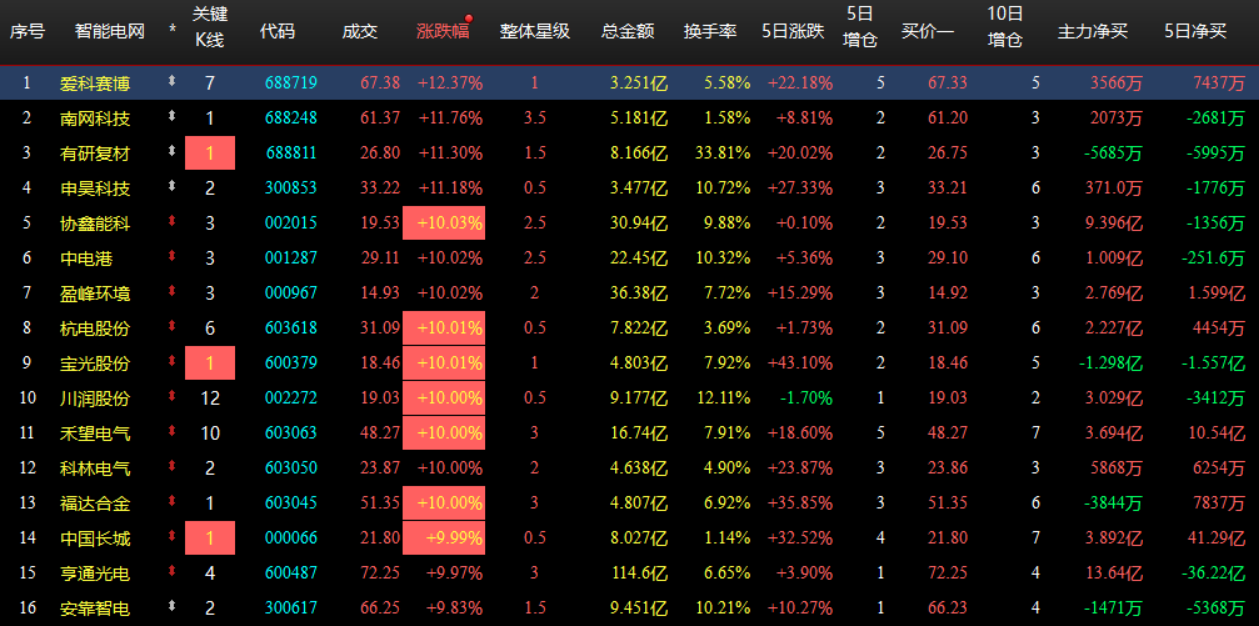
Task: Click total amount 114.6亿
Action: [639, 573]
